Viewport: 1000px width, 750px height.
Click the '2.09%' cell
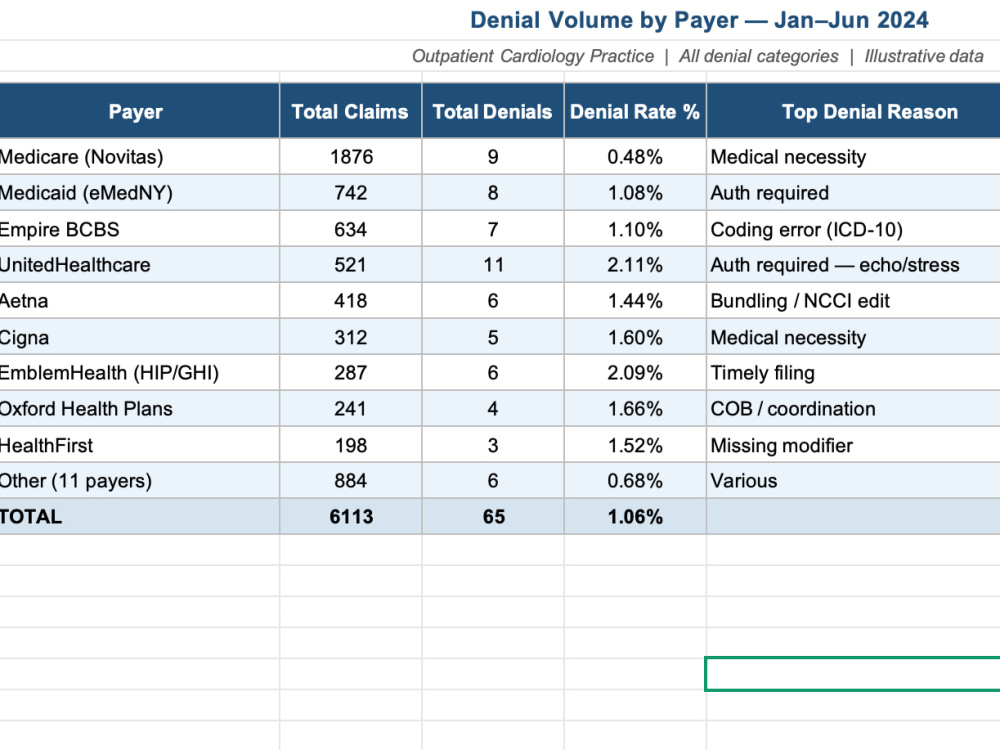tap(635, 372)
